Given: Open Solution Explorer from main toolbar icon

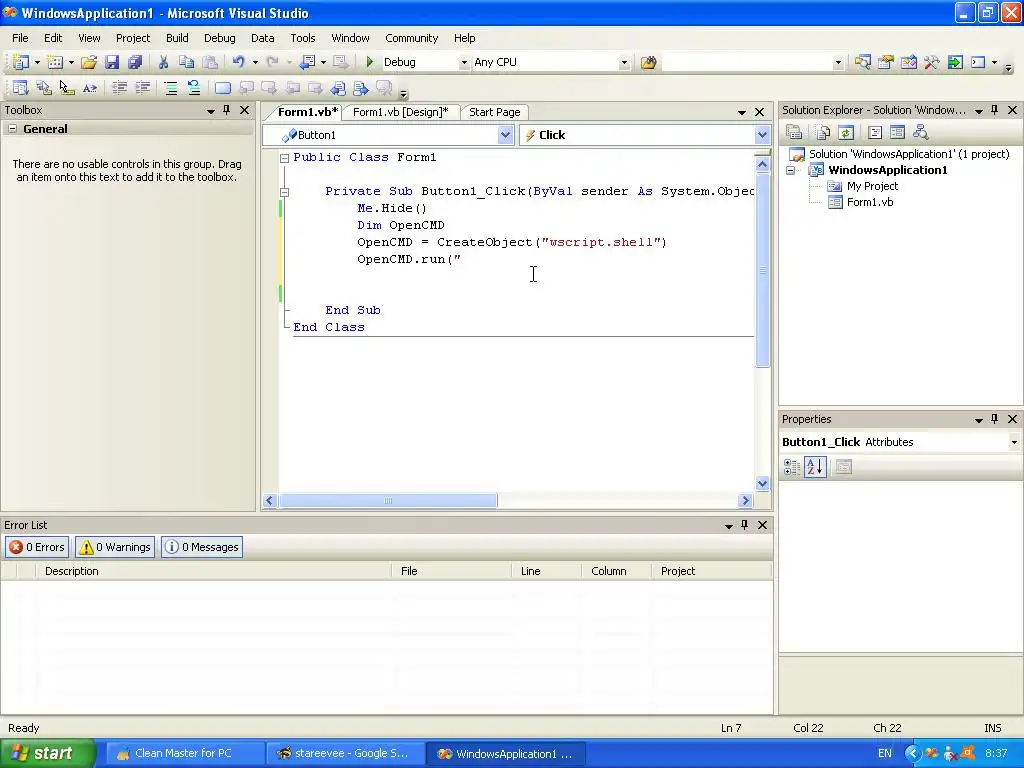Looking at the screenshot, I should tap(863, 62).
